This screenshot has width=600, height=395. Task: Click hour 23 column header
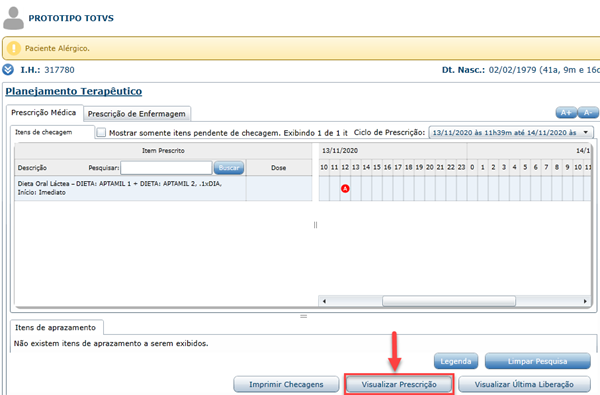(x=461, y=167)
